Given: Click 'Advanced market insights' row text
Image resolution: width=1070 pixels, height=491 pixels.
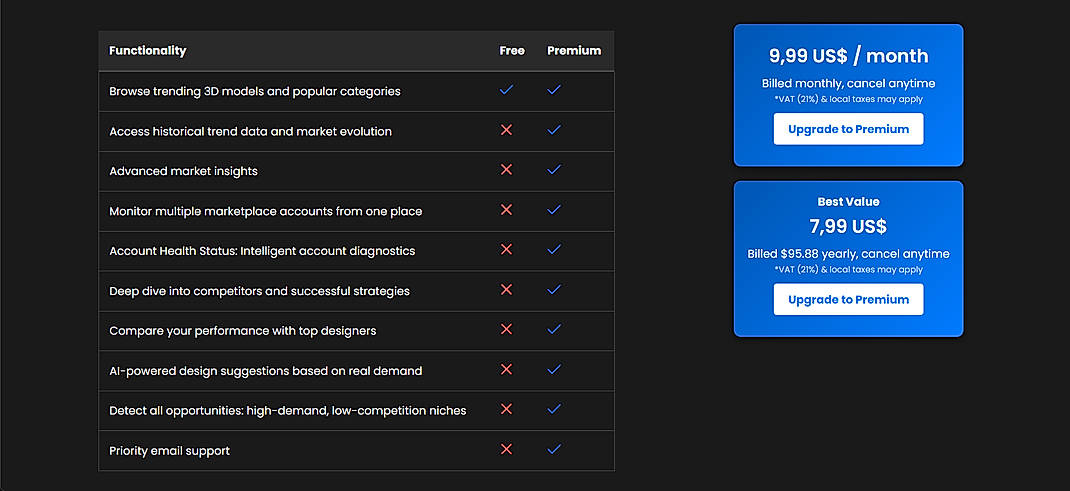Looking at the screenshot, I should coord(184,171).
